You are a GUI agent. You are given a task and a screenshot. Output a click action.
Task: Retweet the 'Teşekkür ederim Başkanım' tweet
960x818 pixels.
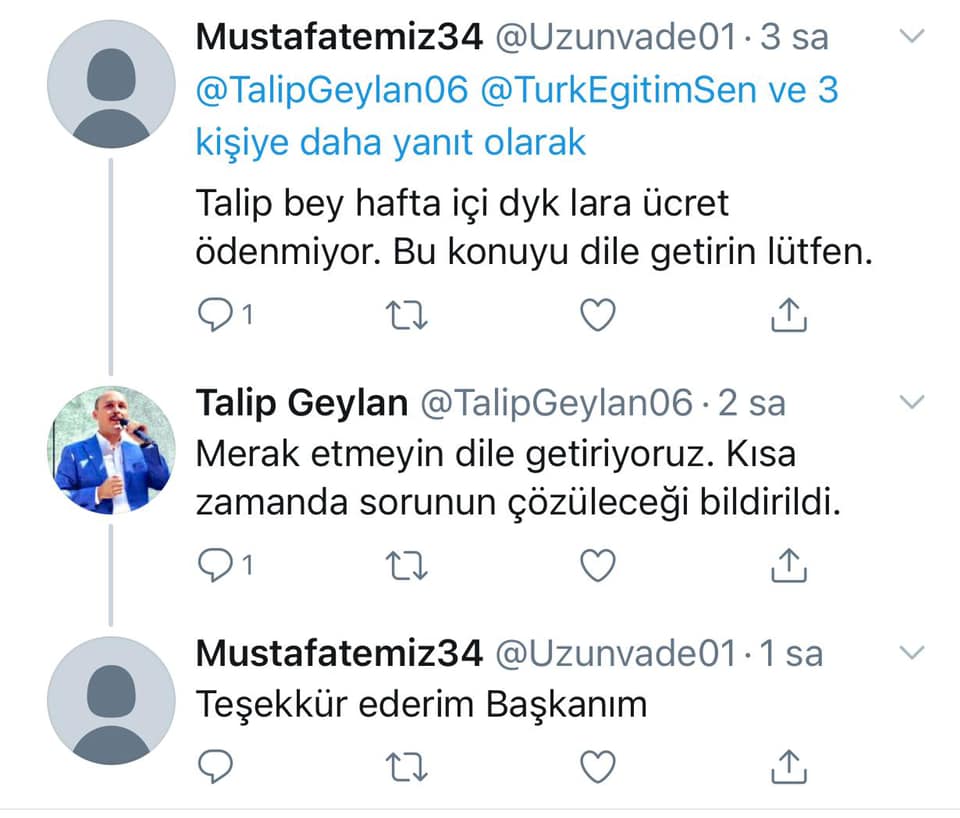click(x=407, y=766)
